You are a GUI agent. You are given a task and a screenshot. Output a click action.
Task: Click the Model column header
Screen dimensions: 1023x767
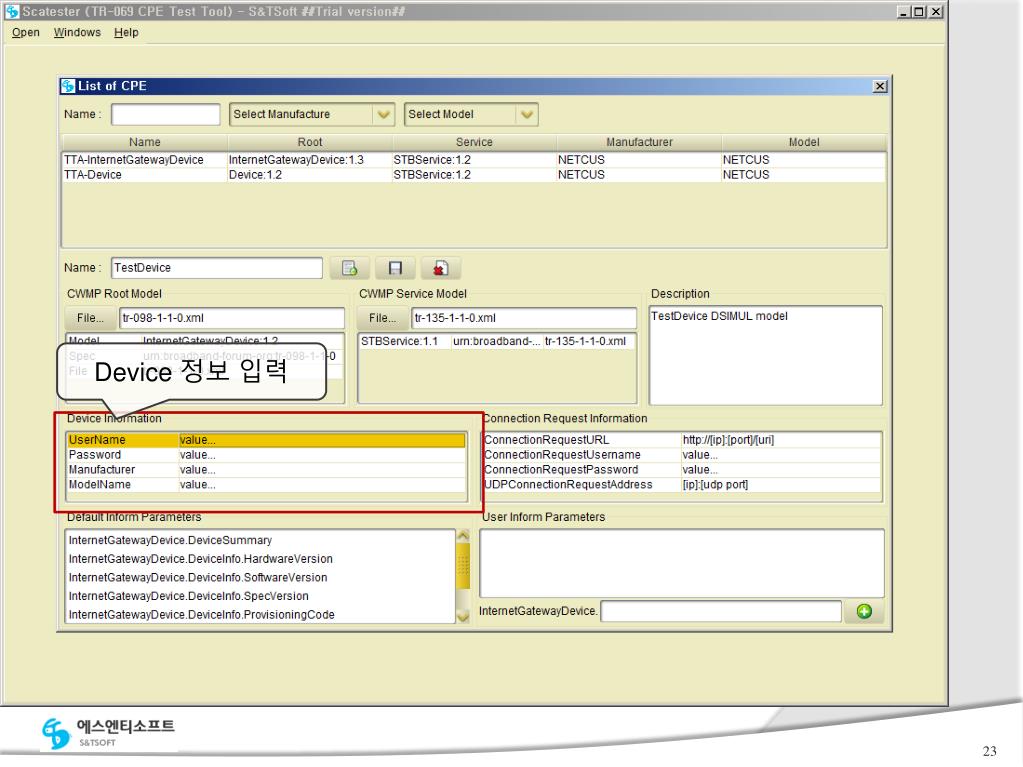click(x=803, y=142)
